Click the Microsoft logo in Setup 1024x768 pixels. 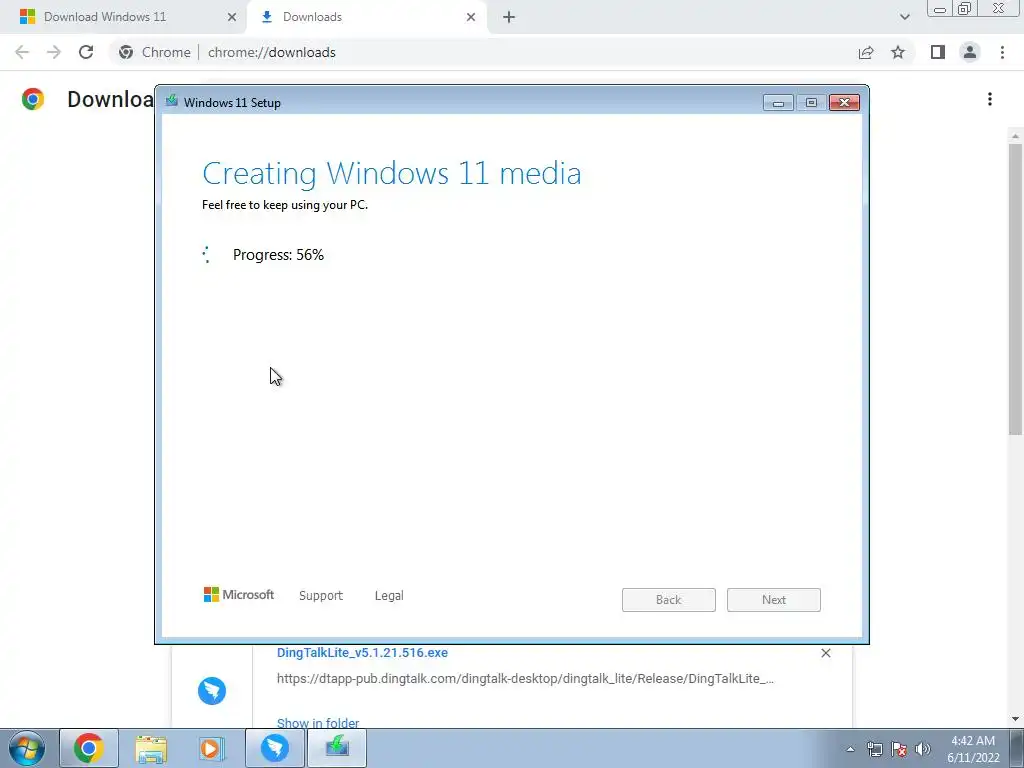[239, 595]
